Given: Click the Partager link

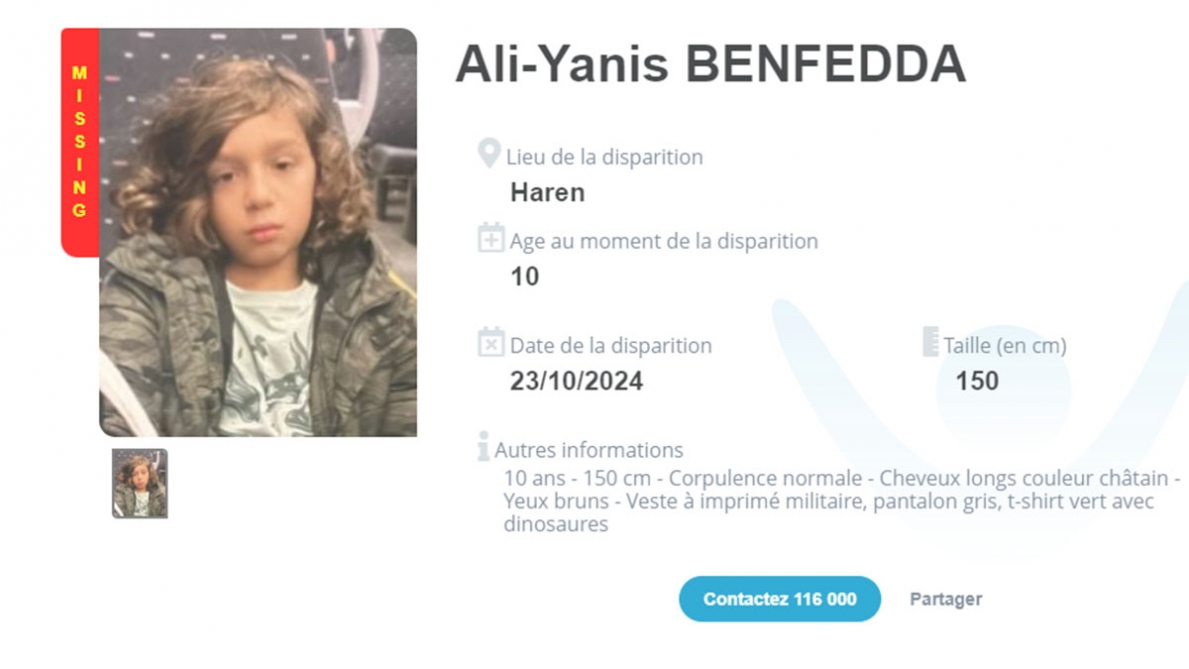Looking at the screenshot, I should tap(946, 599).
